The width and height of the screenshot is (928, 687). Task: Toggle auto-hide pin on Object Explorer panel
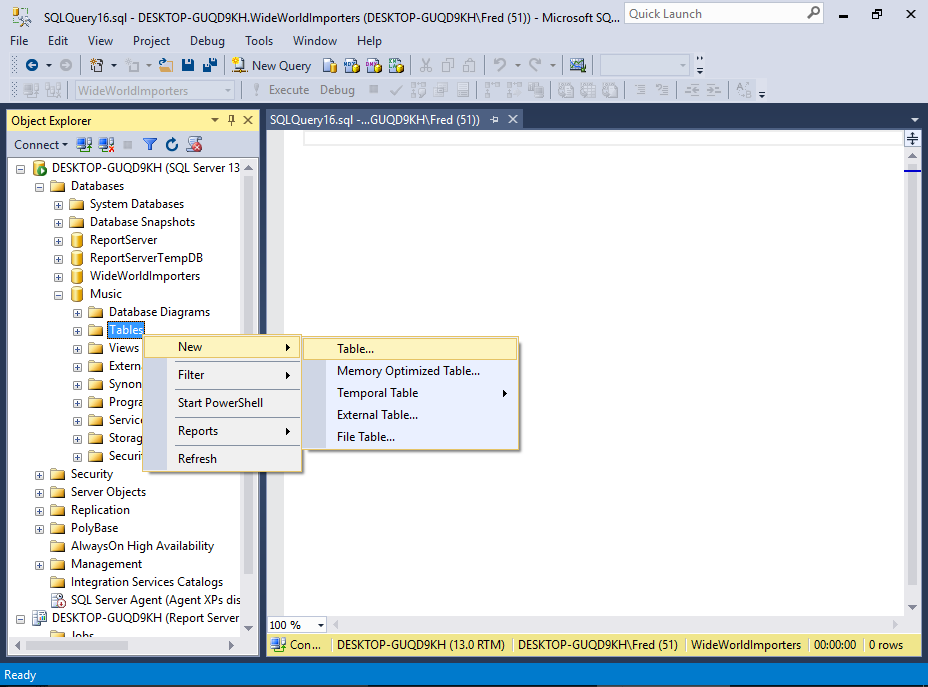click(x=231, y=120)
